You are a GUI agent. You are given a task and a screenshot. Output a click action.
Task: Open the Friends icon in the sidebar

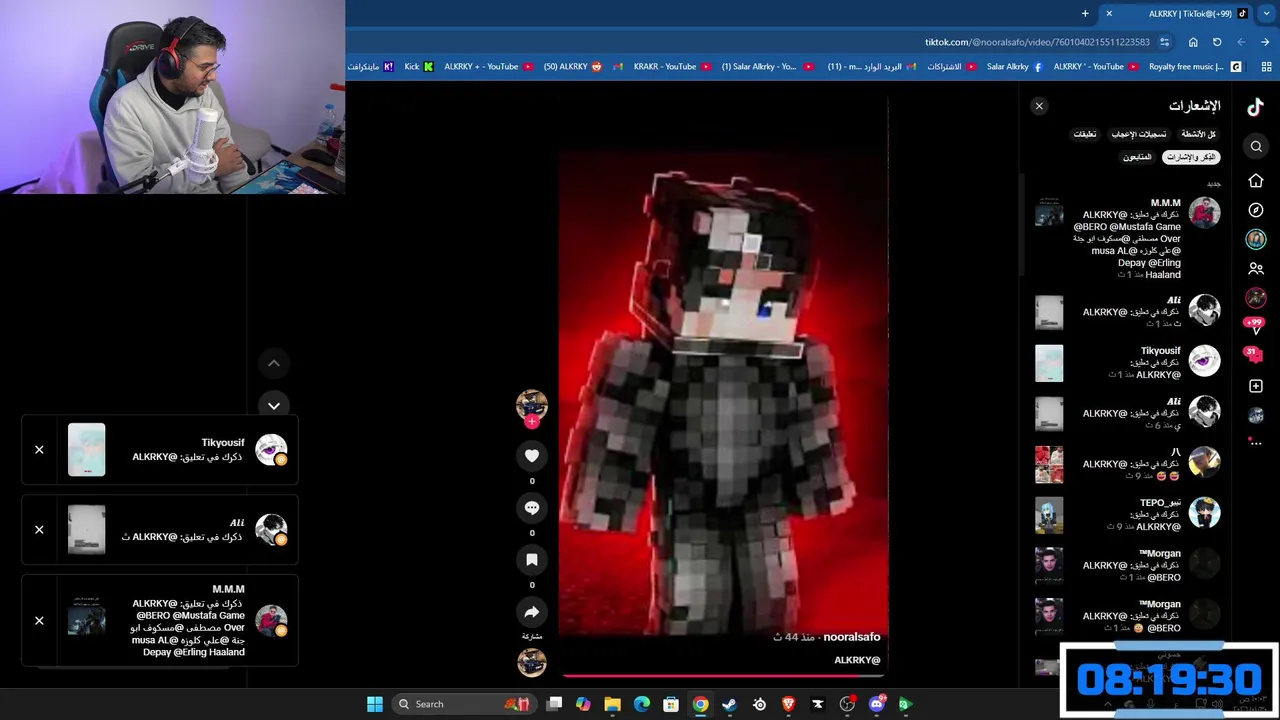[1256, 269]
